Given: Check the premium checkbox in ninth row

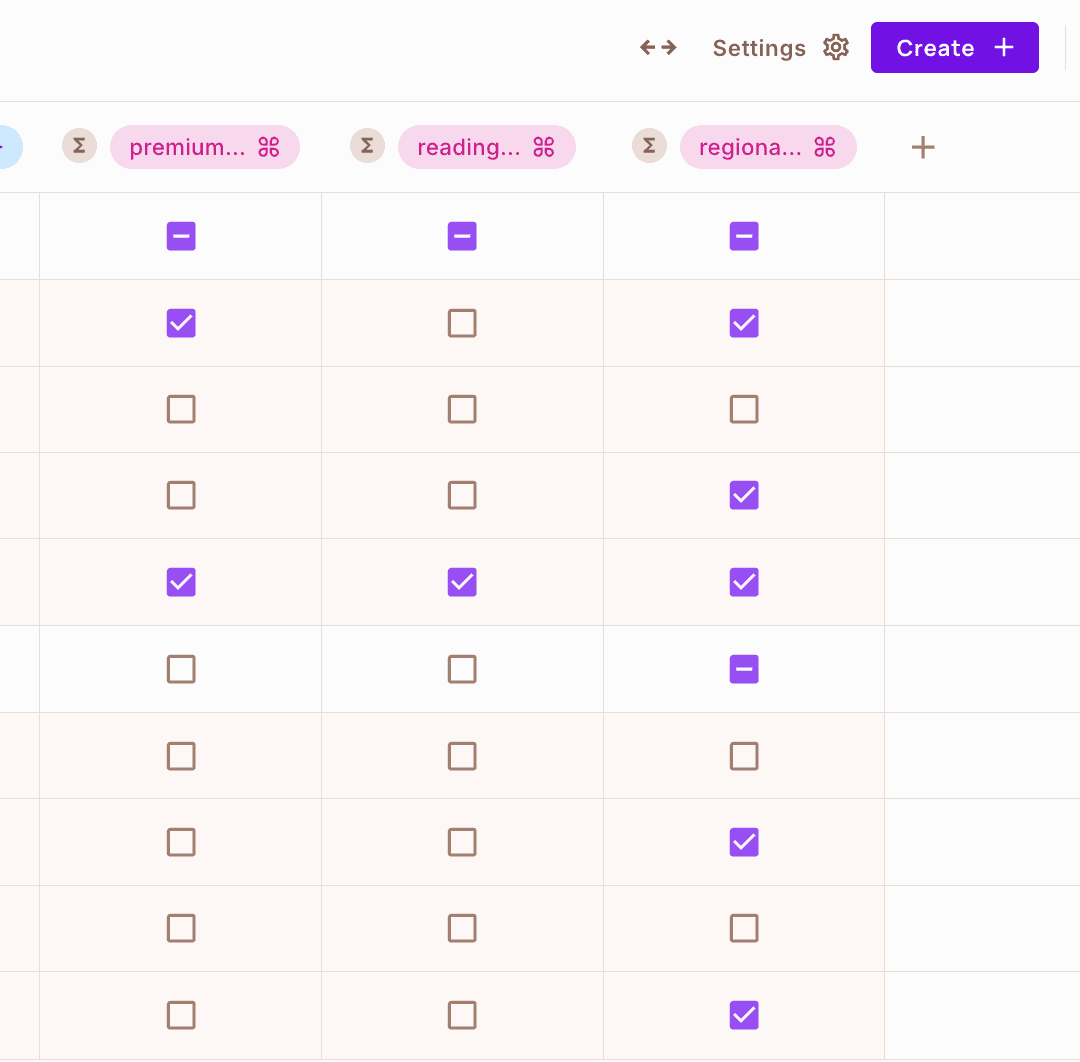Looking at the screenshot, I should pyautogui.click(x=181, y=928).
